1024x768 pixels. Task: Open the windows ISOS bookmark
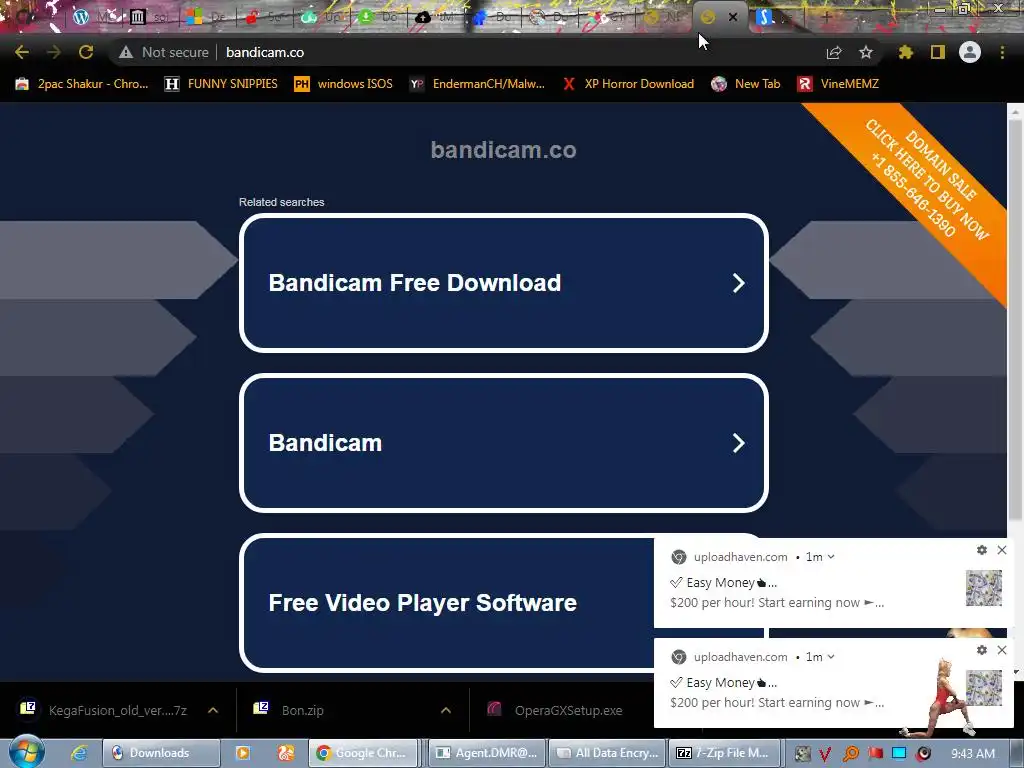[x=344, y=84]
